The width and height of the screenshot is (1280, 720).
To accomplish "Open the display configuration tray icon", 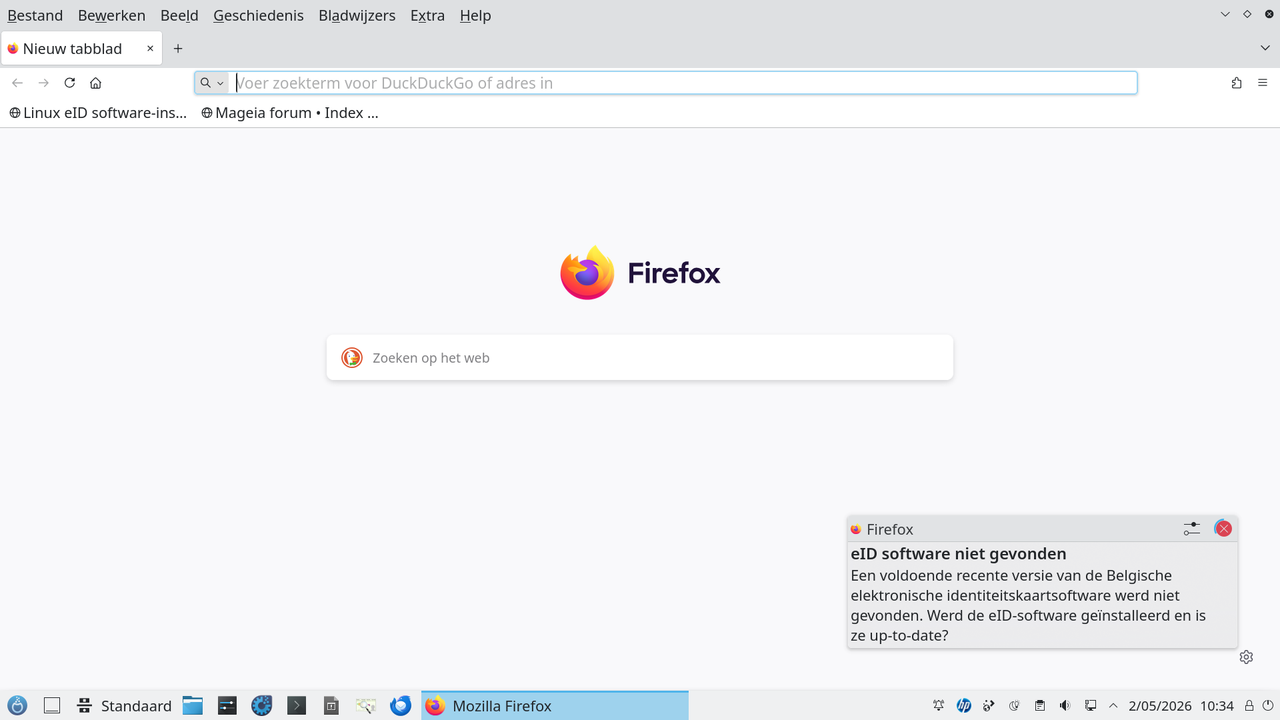I will (x=1090, y=706).
